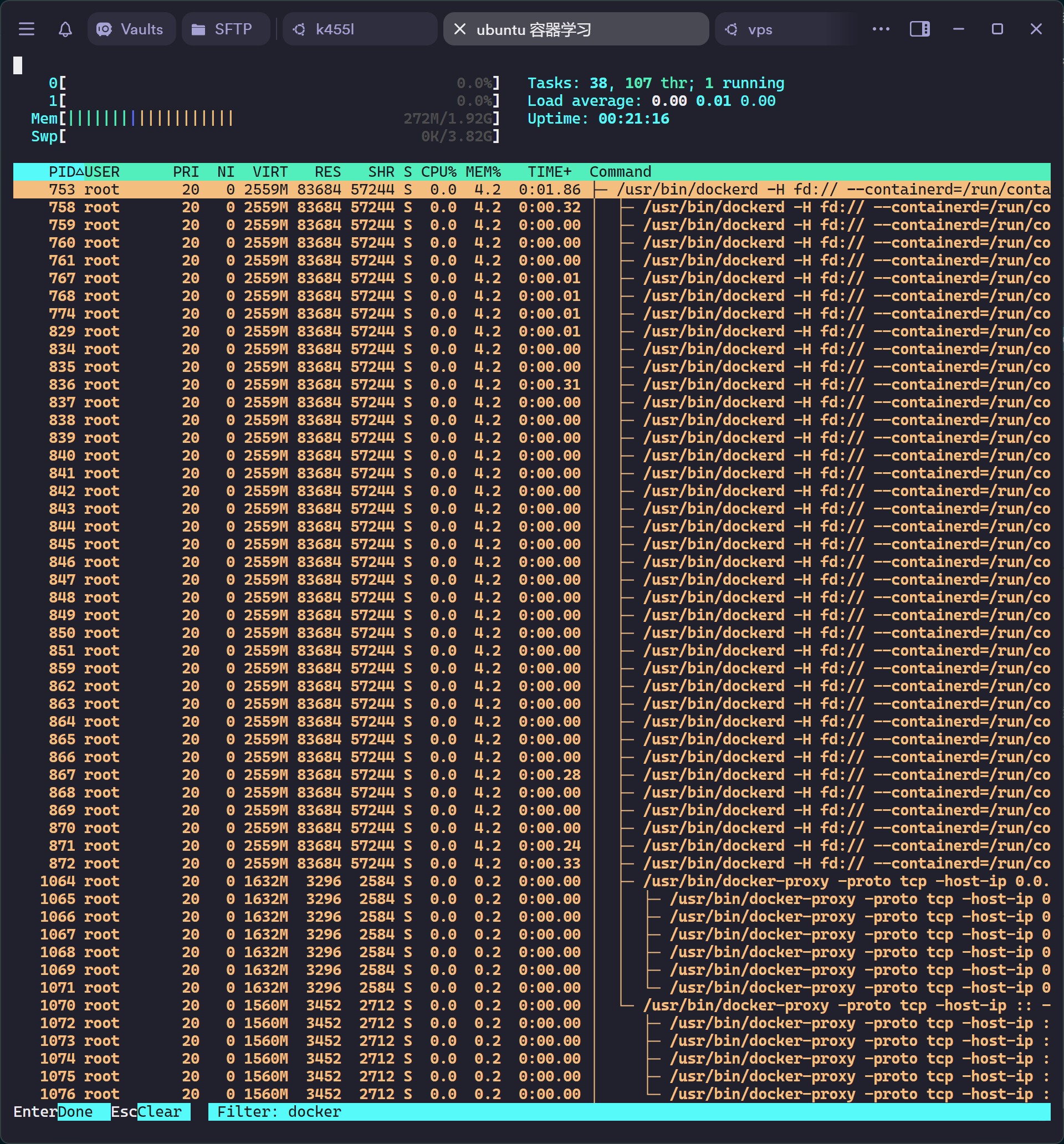
Task: Sort by RES column header
Action: coord(328,171)
